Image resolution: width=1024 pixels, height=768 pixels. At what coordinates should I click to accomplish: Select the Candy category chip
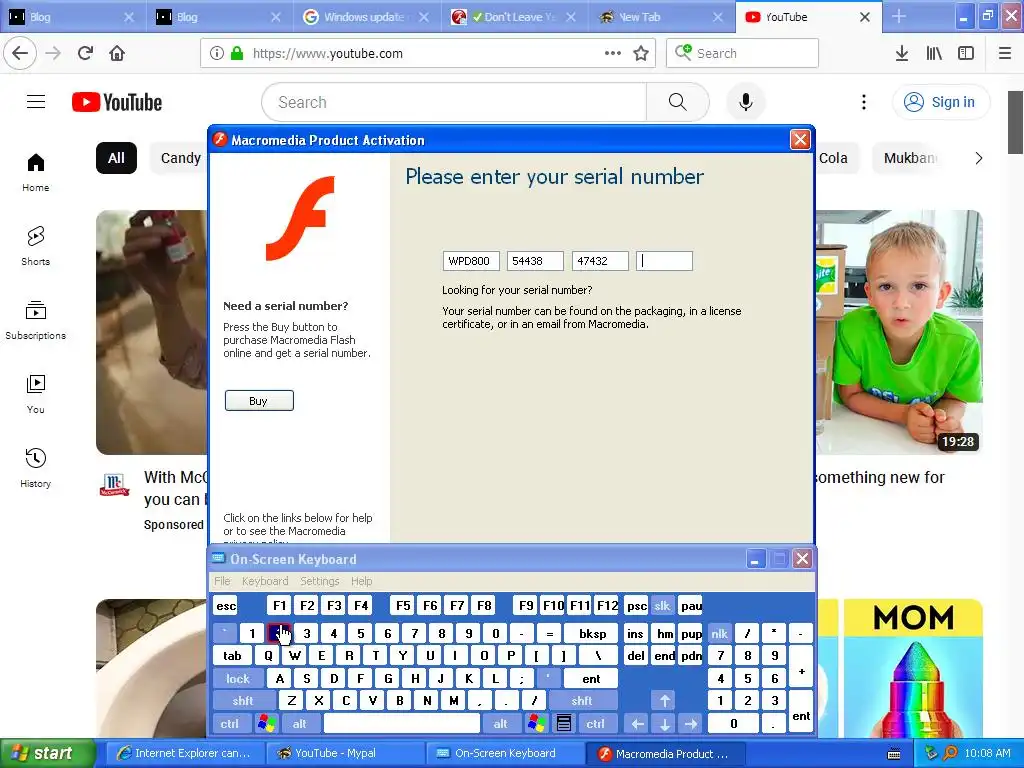point(180,158)
